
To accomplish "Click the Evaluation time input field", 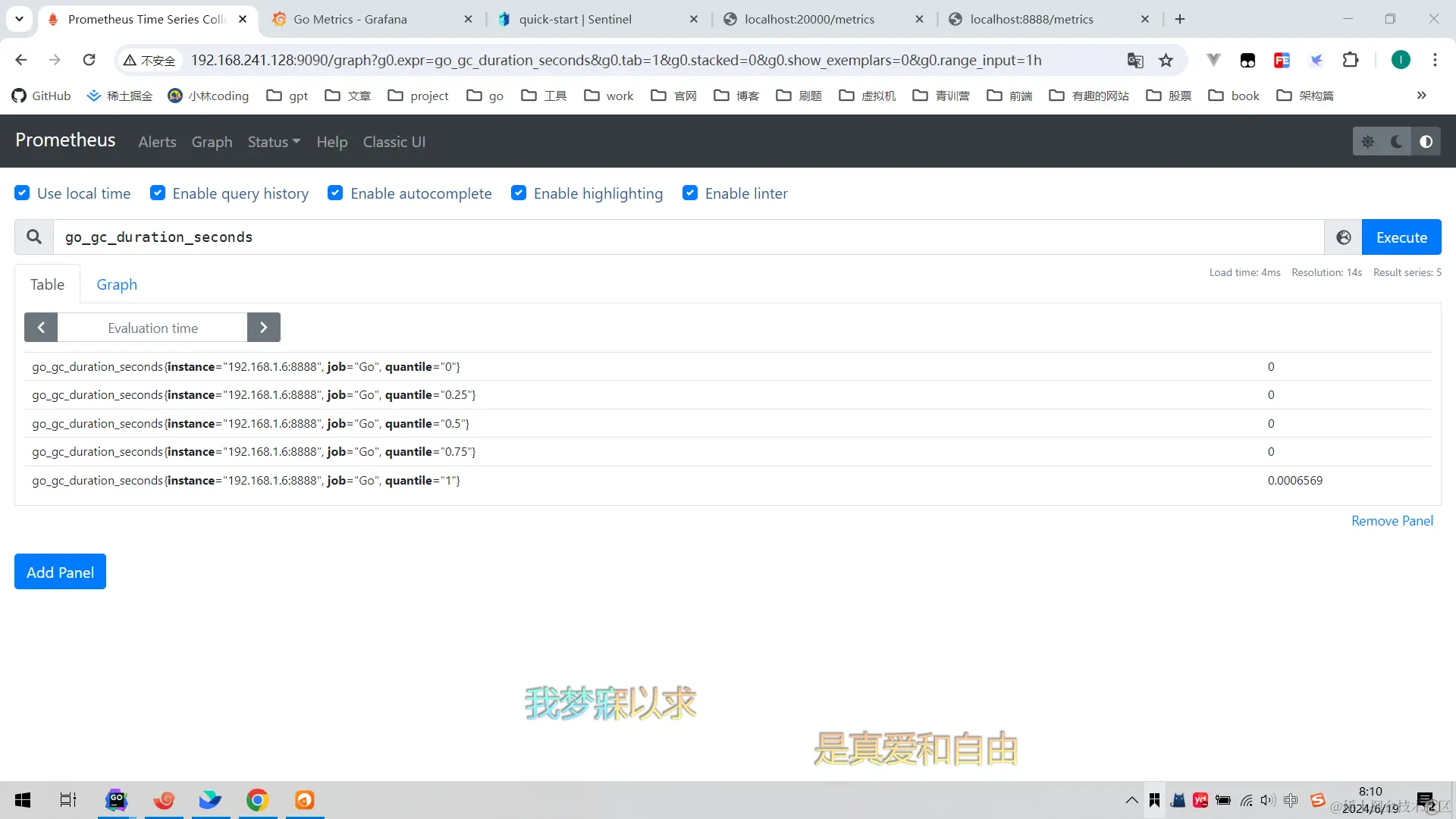I will click(152, 328).
